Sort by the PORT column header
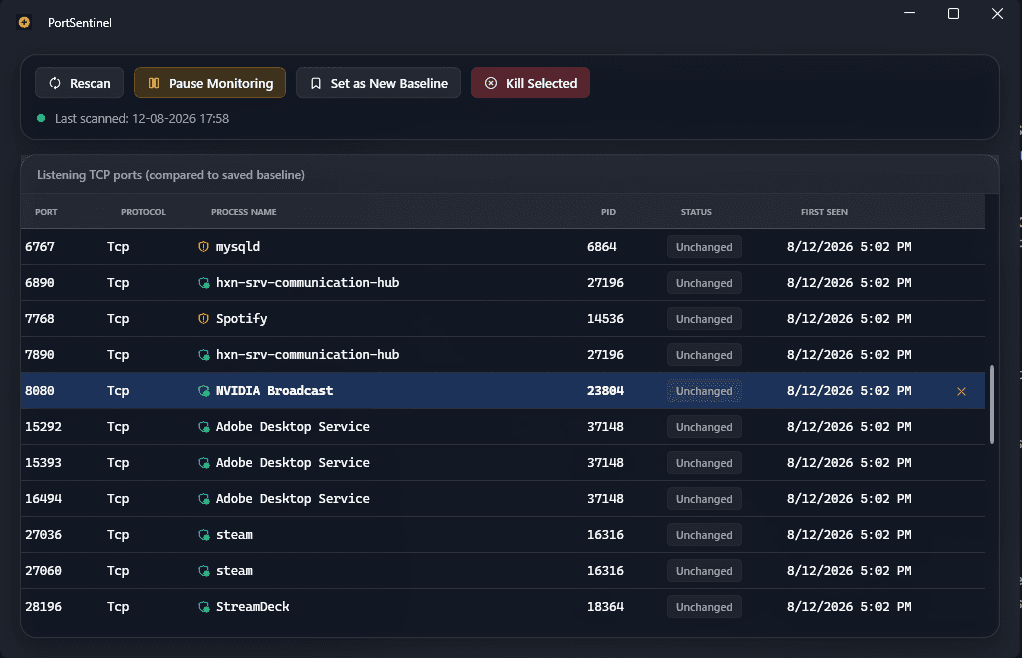 [46, 212]
